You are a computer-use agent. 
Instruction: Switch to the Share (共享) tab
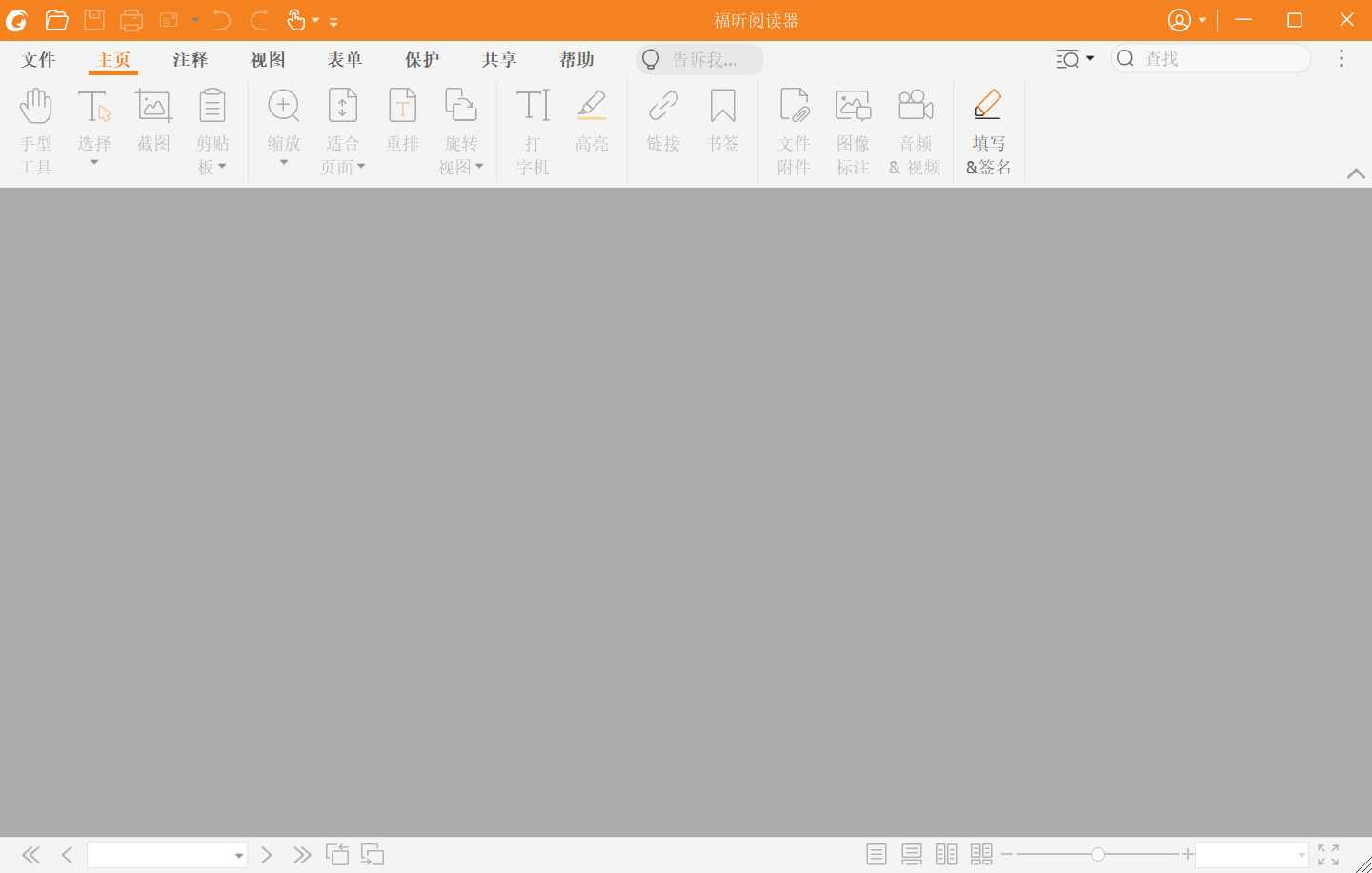[499, 60]
